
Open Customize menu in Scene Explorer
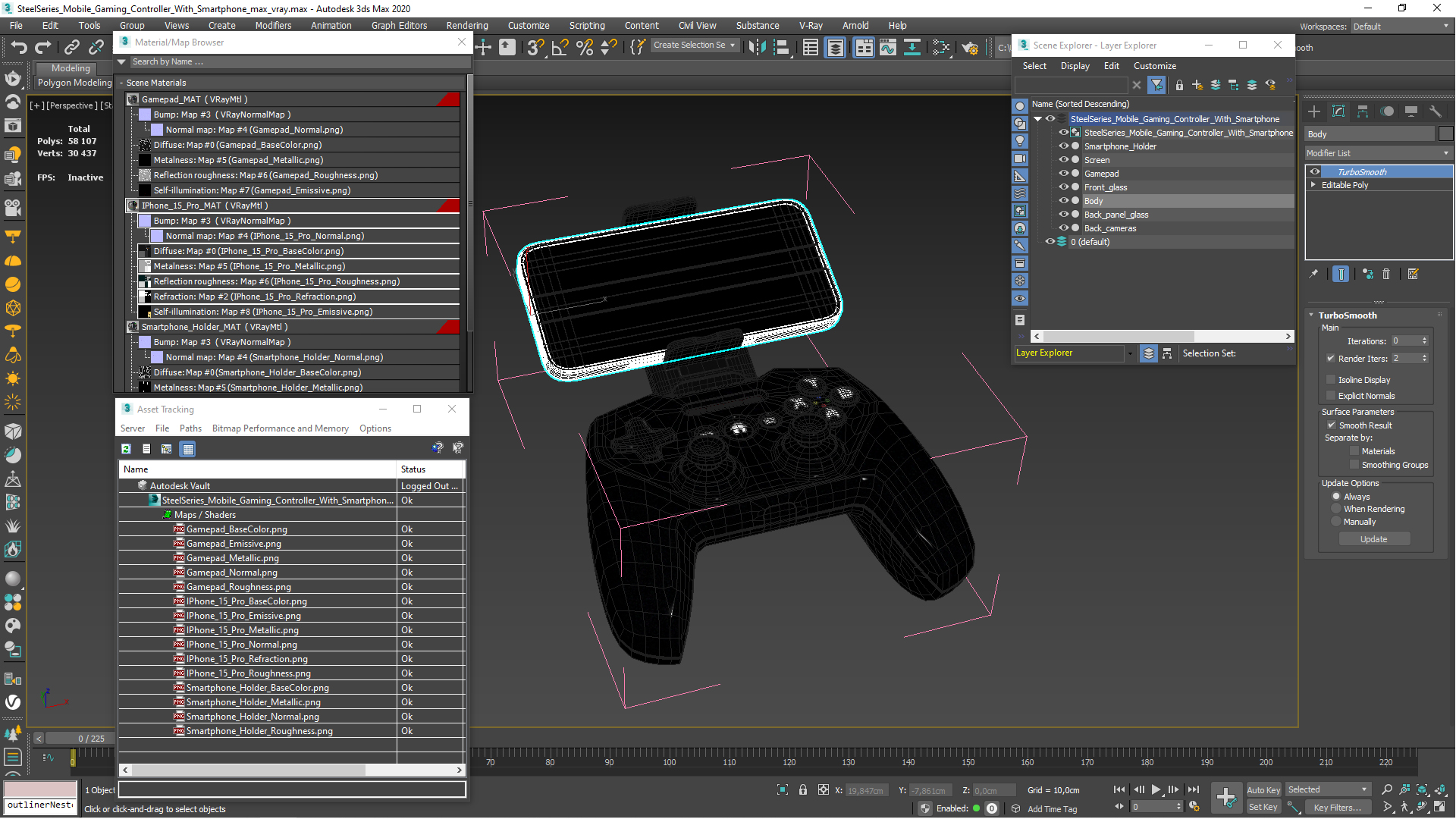(x=1154, y=66)
